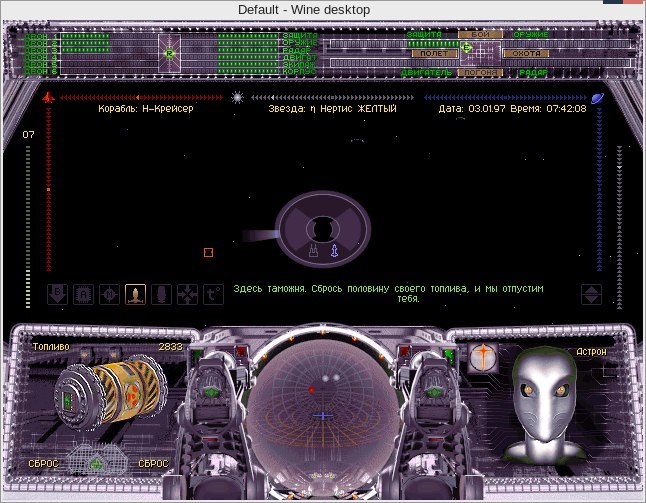
Task: Click the Топливо label
Action: (x=51, y=347)
